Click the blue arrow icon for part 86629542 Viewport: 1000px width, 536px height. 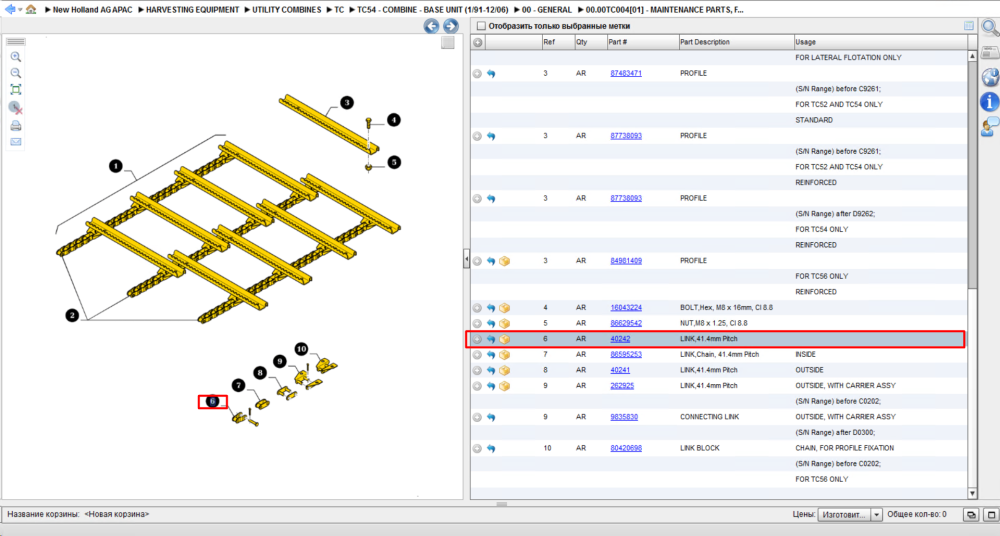tap(491, 324)
